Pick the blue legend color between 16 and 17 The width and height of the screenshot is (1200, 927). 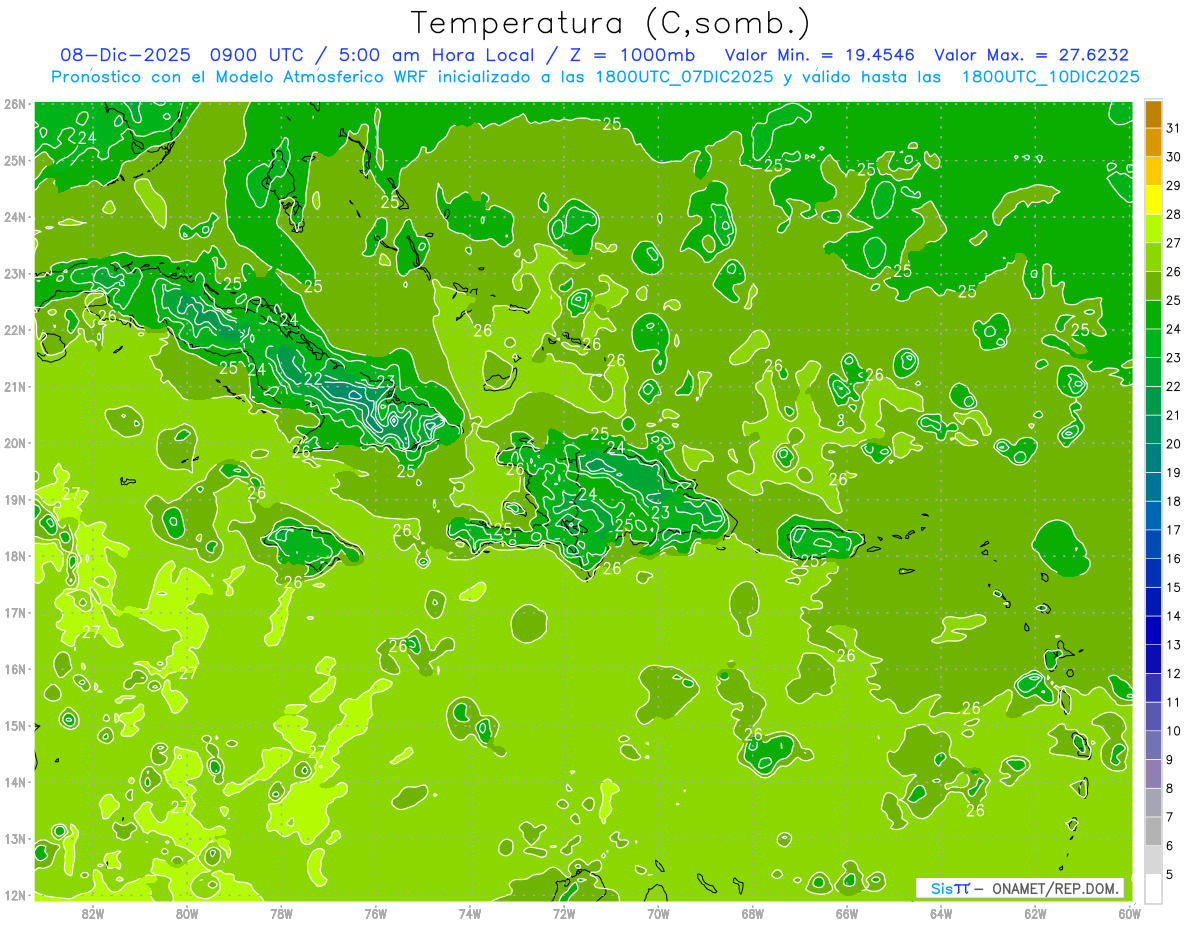click(x=1154, y=544)
